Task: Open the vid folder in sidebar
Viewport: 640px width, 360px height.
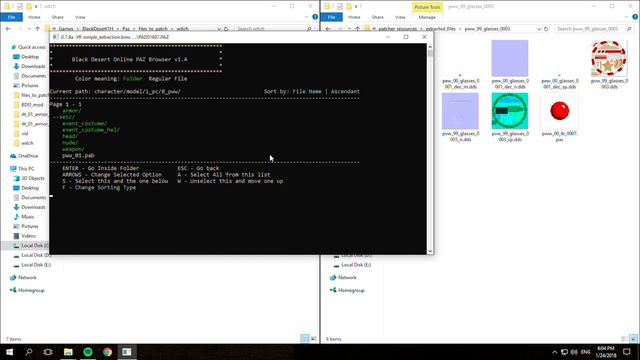Action: (24, 133)
